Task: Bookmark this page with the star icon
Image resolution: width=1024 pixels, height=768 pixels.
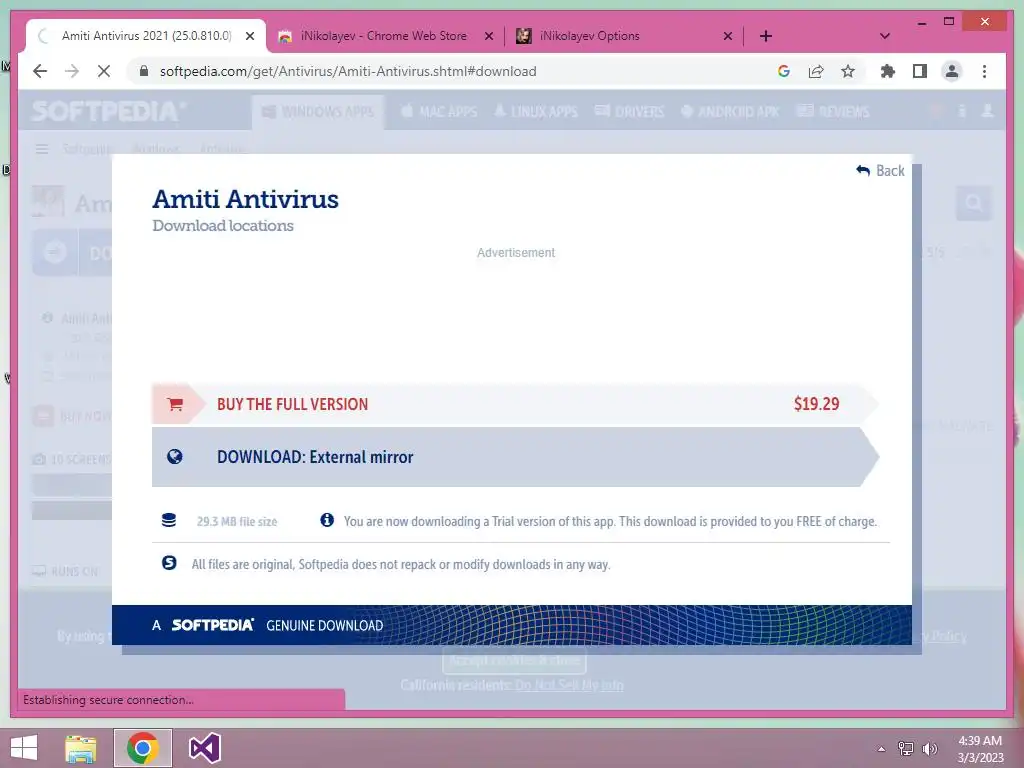Action: pyautogui.click(x=848, y=71)
